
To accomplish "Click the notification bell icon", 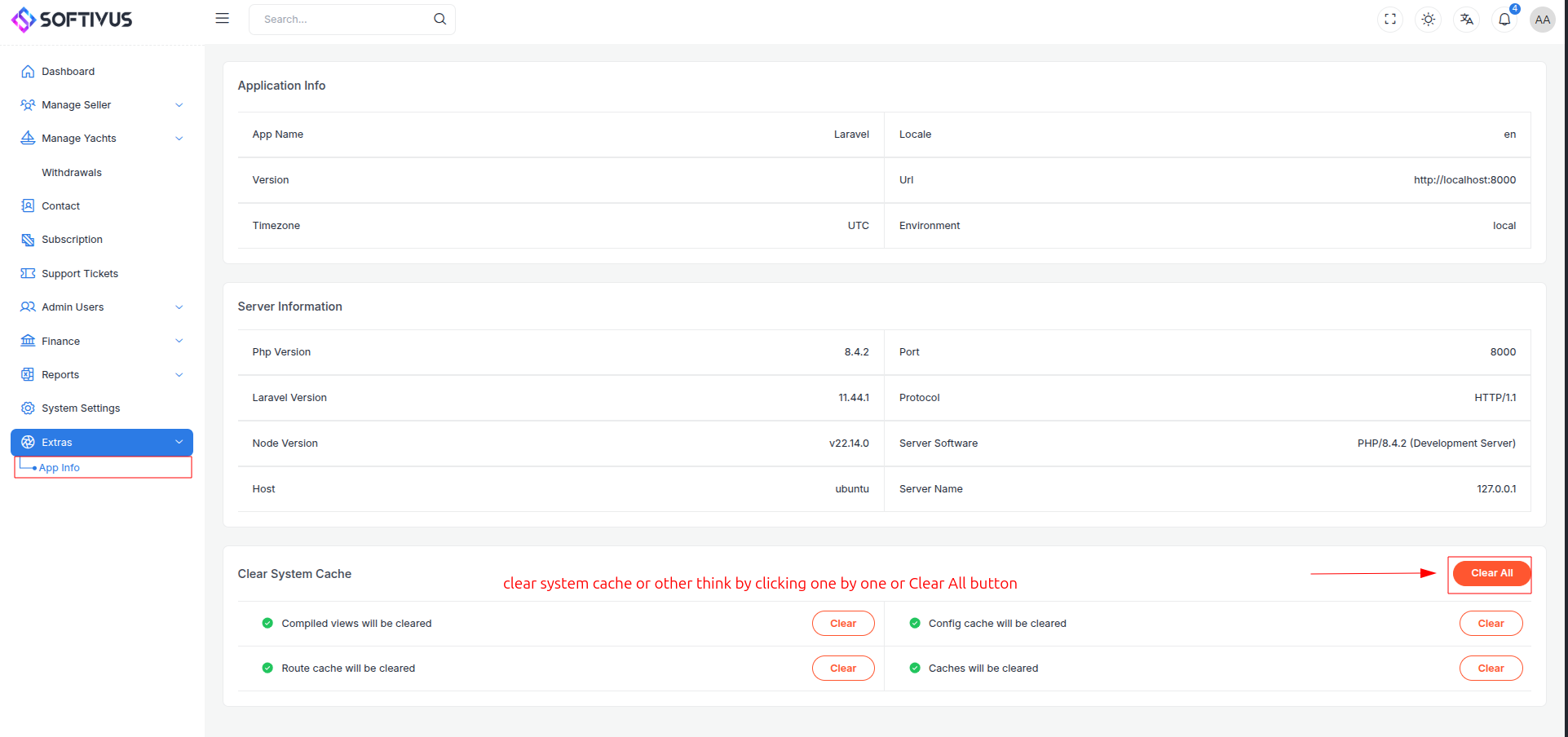I will tap(1504, 20).
